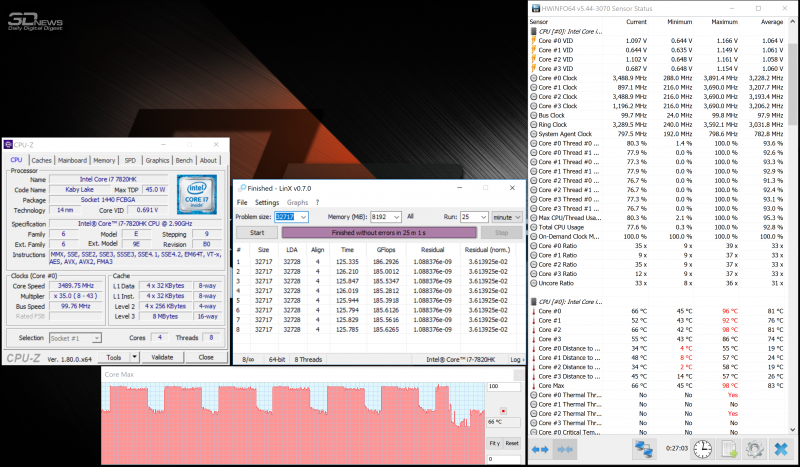Screen dimensions: 800x467
Task: Click the icon beside Core #0 Thermal Throttling
Action: tap(534, 395)
